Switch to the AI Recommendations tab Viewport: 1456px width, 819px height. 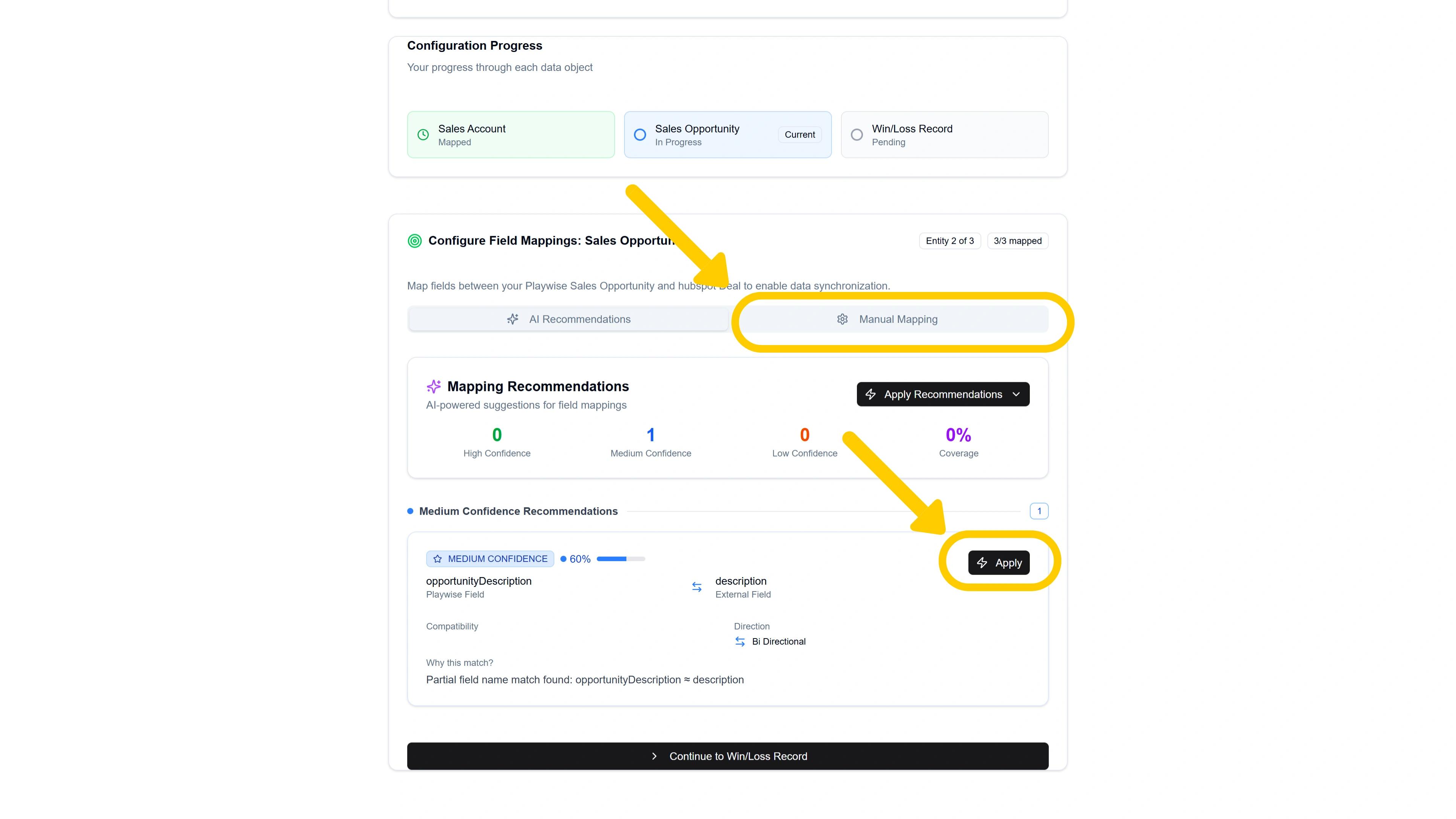tap(568, 319)
